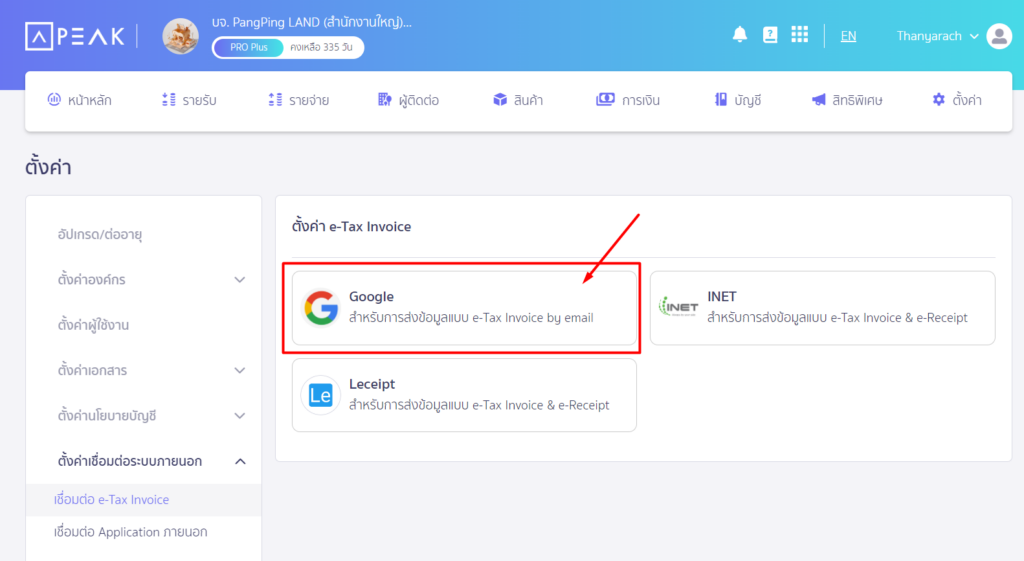Open the ผู้ติดต่อ menu

(x=408, y=100)
